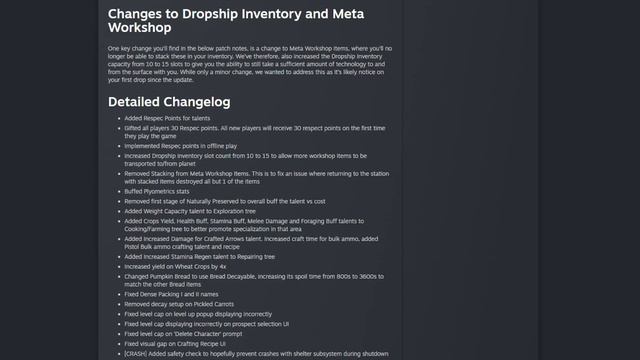Viewport: 640px width, 360px height.
Task: Click 'Removed first stage of Naturally Preserved' entry
Action: pyautogui.click(x=225, y=201)
